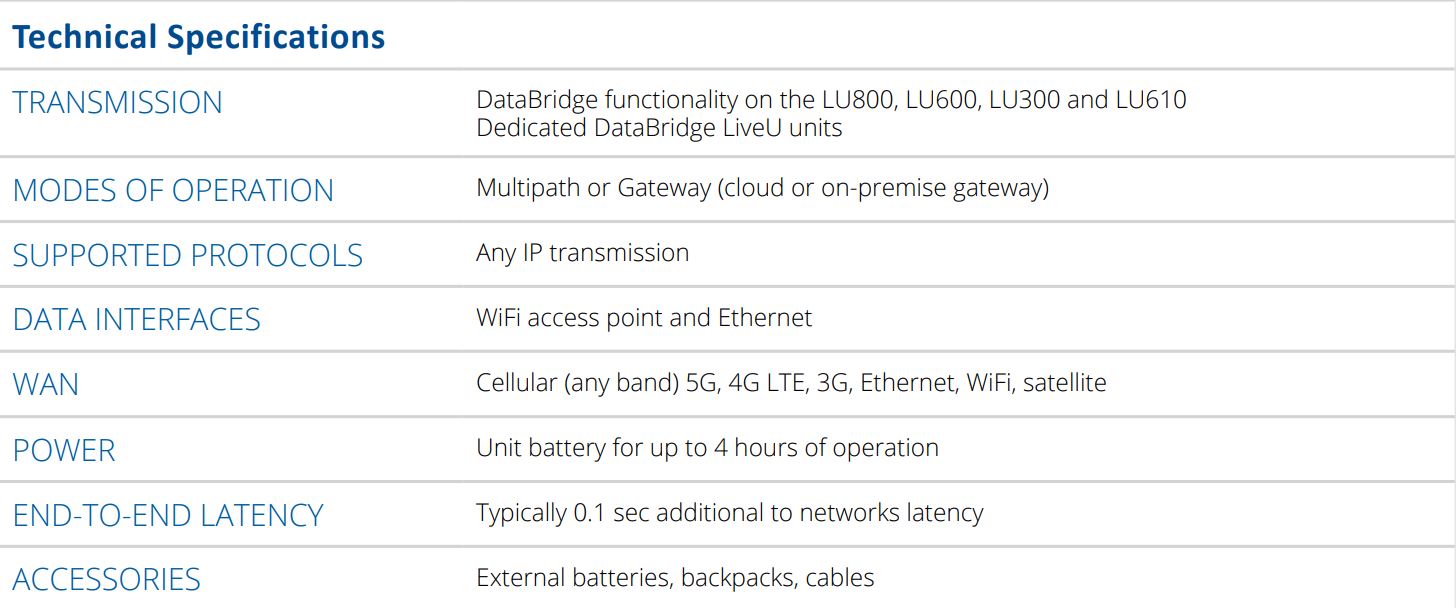
Task: Select the Any IP transmission text
Action: point(583,253)
